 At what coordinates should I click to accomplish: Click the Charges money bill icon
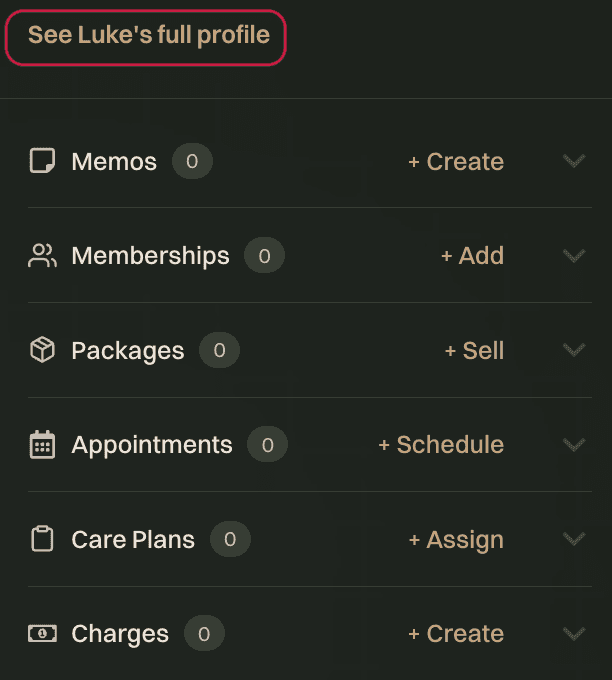coord(42,634)
